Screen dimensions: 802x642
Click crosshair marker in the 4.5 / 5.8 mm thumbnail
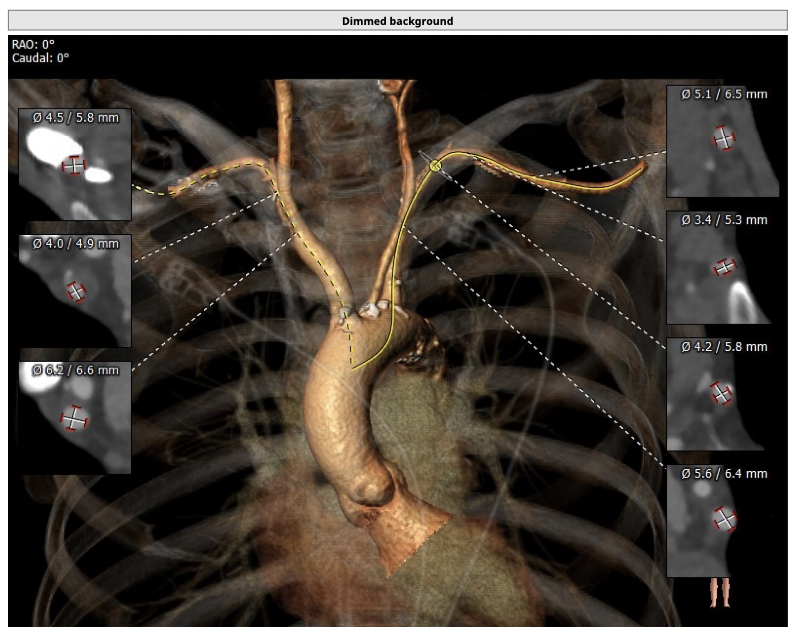pos(72,165)
